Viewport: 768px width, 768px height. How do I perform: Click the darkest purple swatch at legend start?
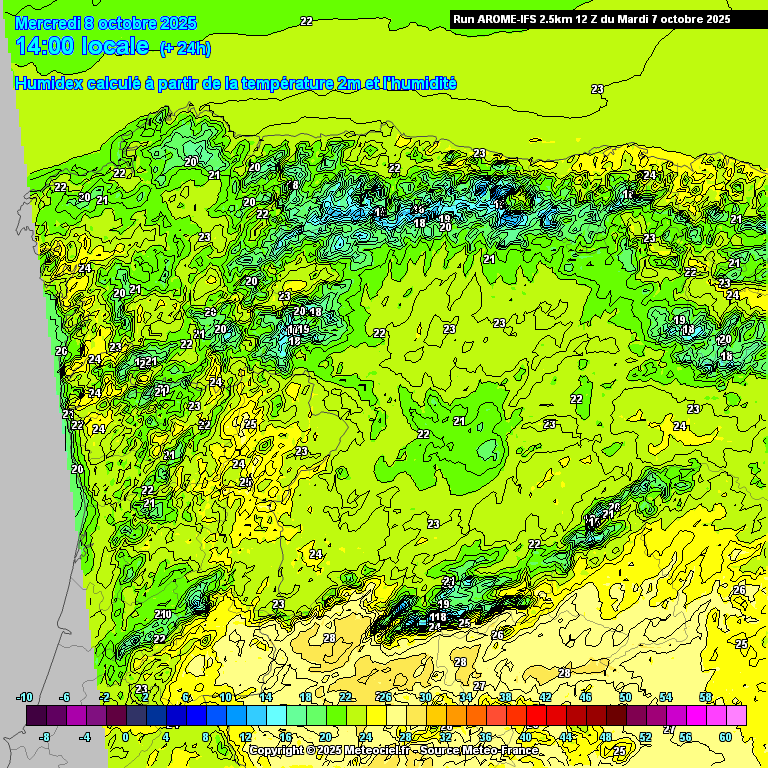tap(36, 715)
